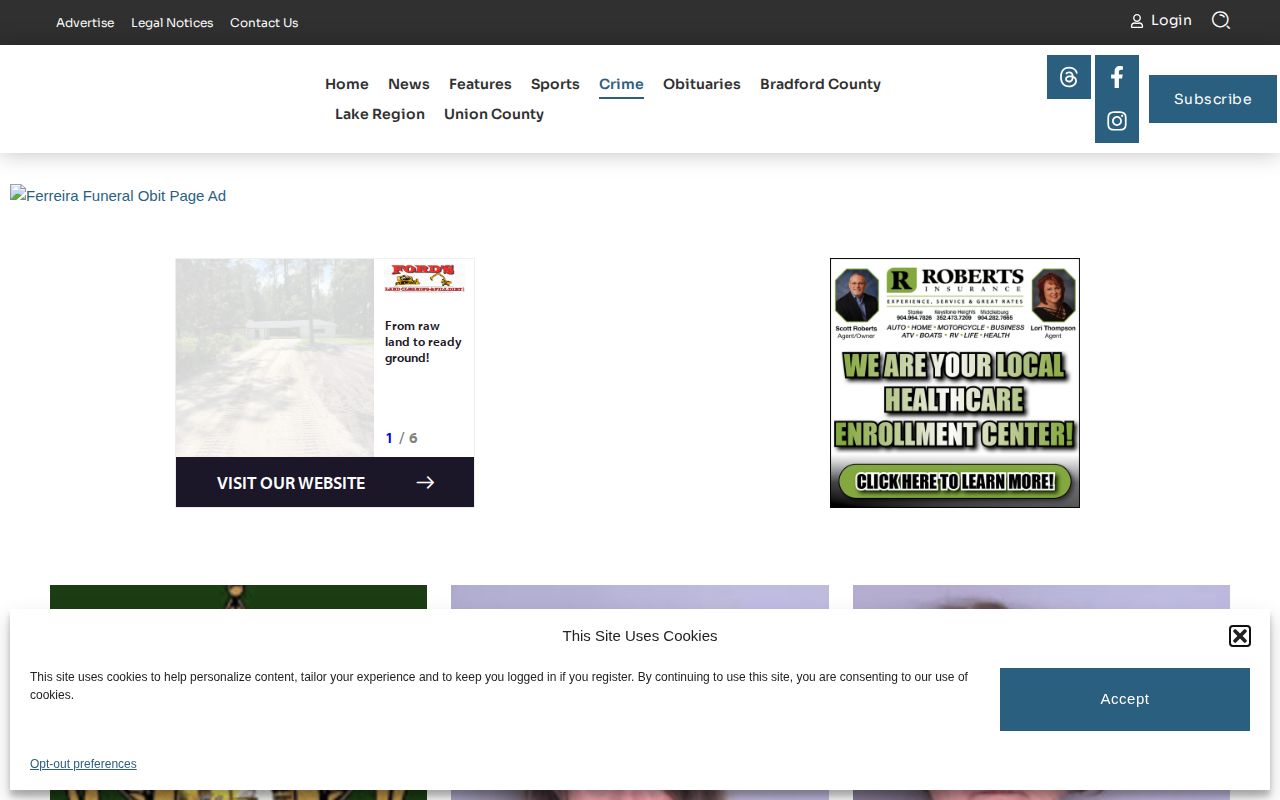
Task: Open the Opt-out preferences link
Action: tap(83, 764)
